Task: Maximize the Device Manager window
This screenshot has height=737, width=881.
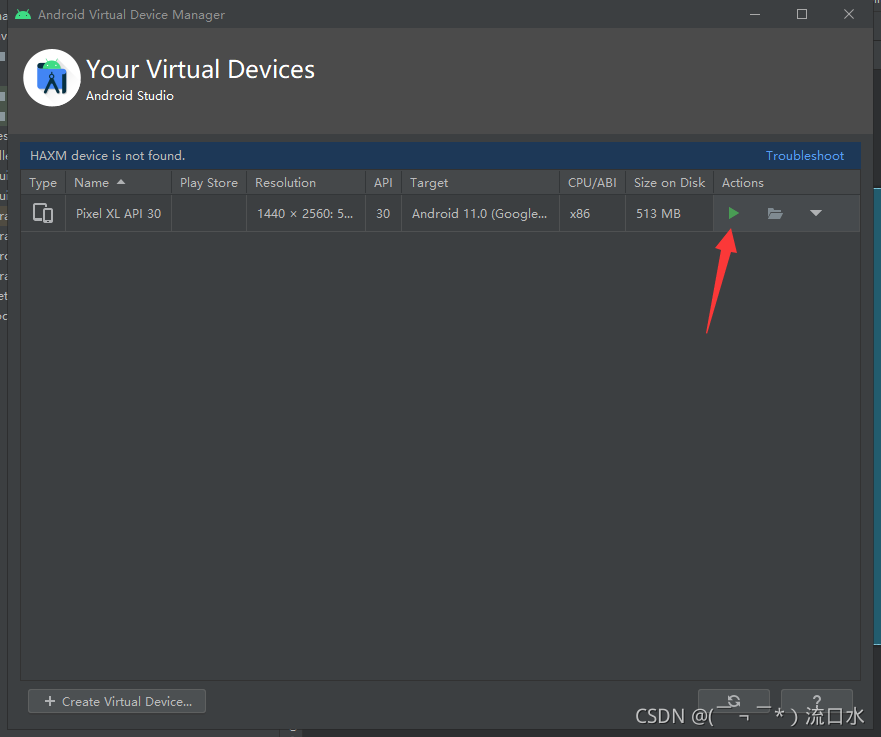Action: (x=802, y=14)
